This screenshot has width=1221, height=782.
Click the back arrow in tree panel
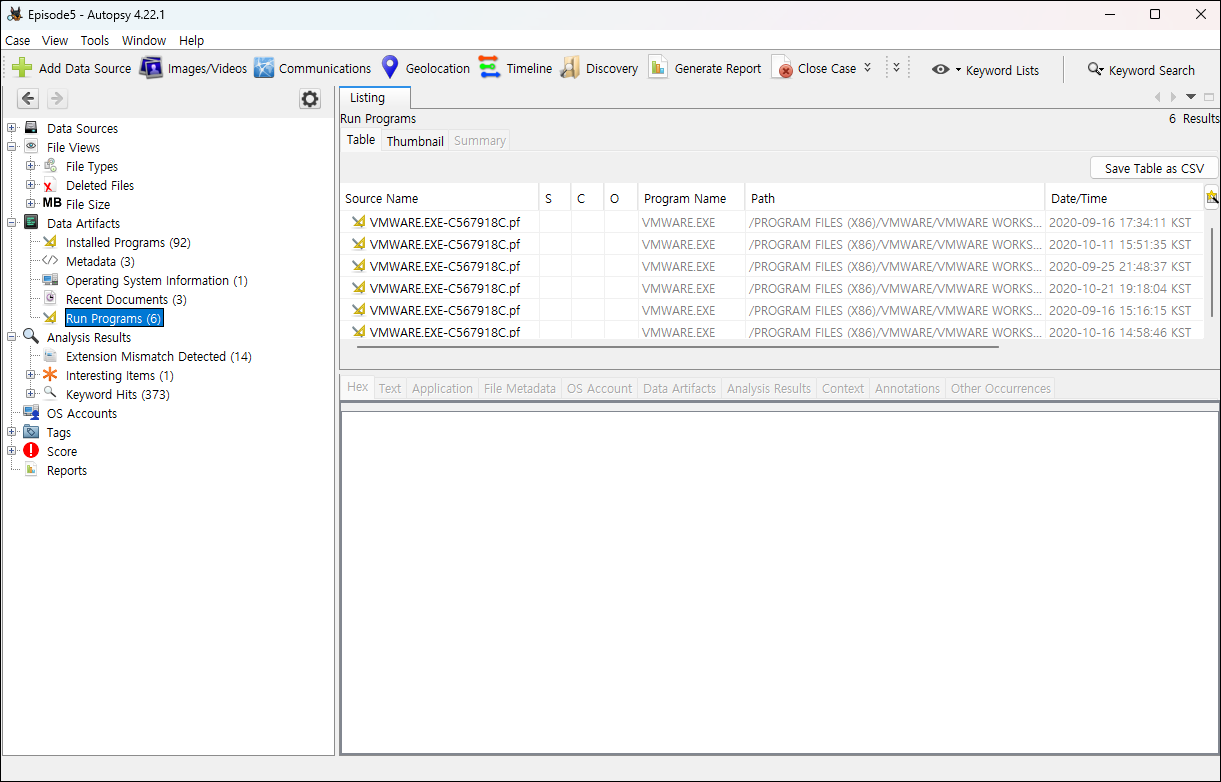28,98
